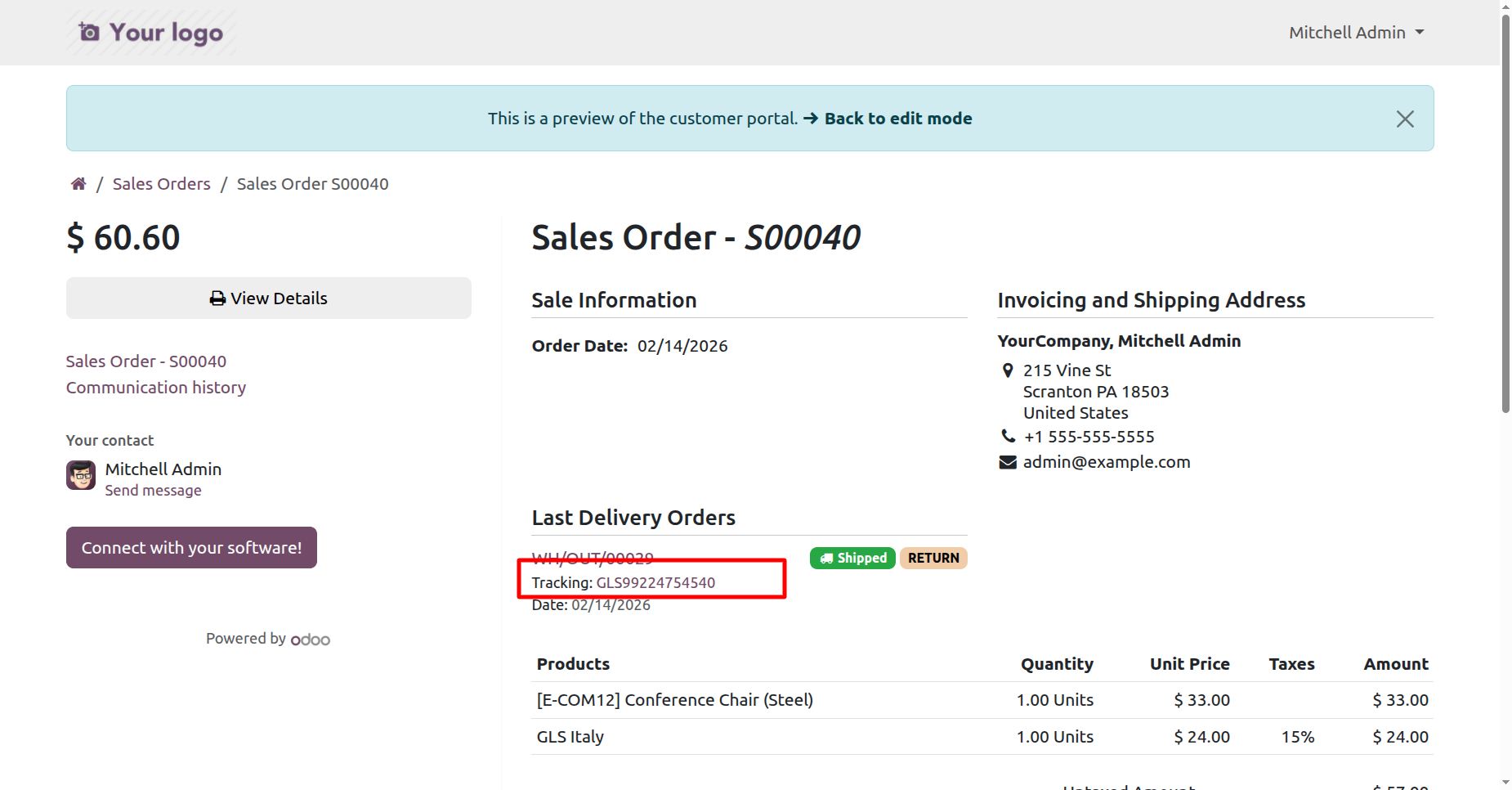Screen dimensions: 1512x790
Task: Click the RETURN badge
Action: coord(933,558)
